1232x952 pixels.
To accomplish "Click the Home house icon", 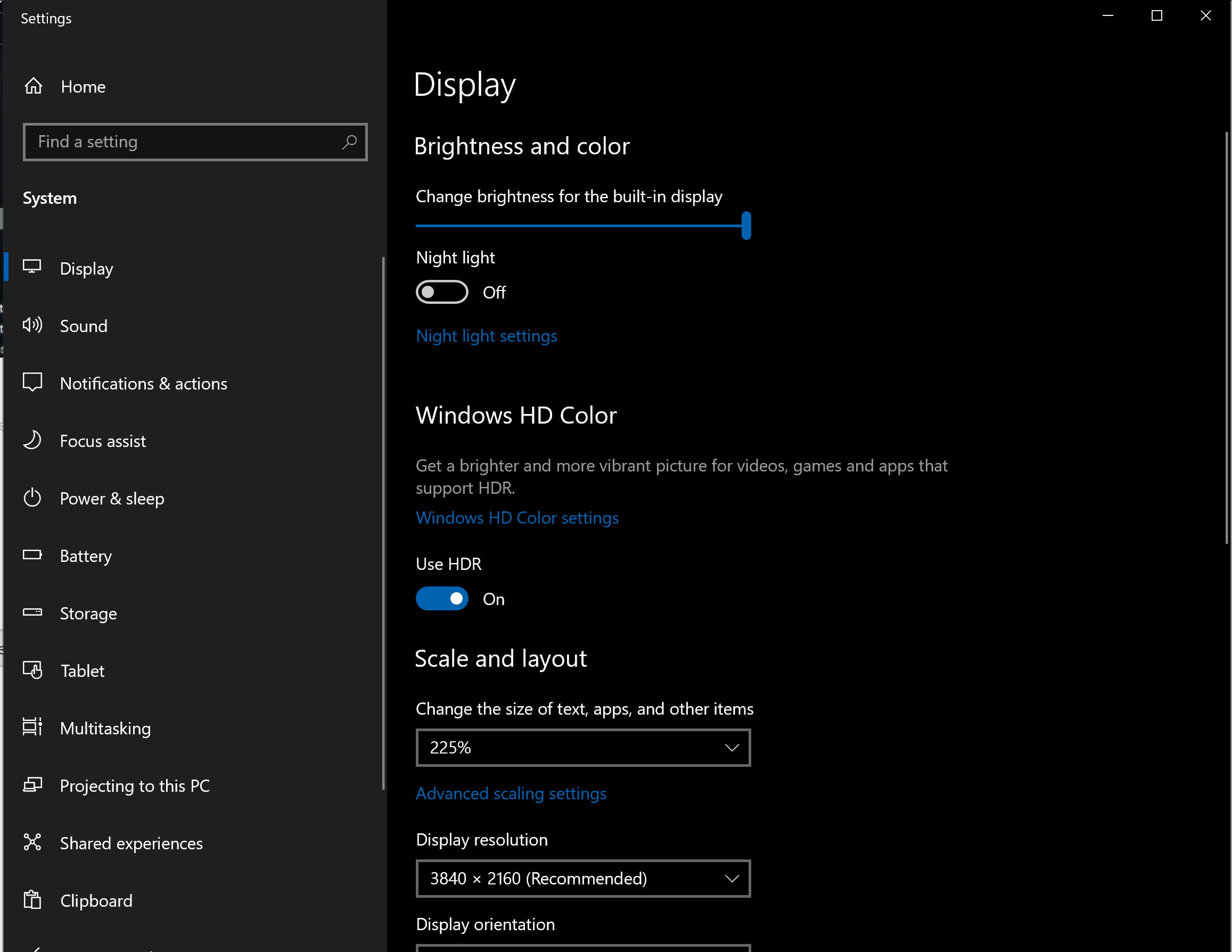I will click(x=34, y=86).
